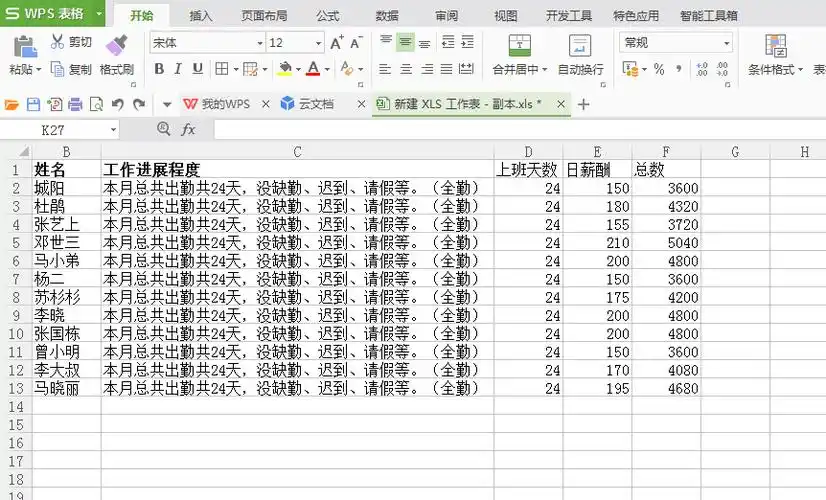Expand the Paste (粘贴) dropdown arrow
Image resolution: width=826 pixels, height=500 pixels.
38,70
